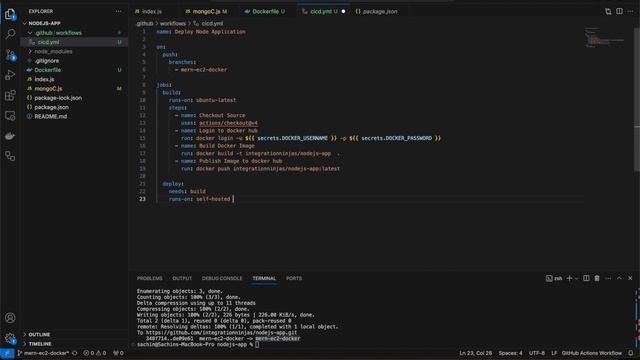Click the workflows breadcrumb segment
Image resolution: width=640 pixels, height=360 pixels.
173,24
